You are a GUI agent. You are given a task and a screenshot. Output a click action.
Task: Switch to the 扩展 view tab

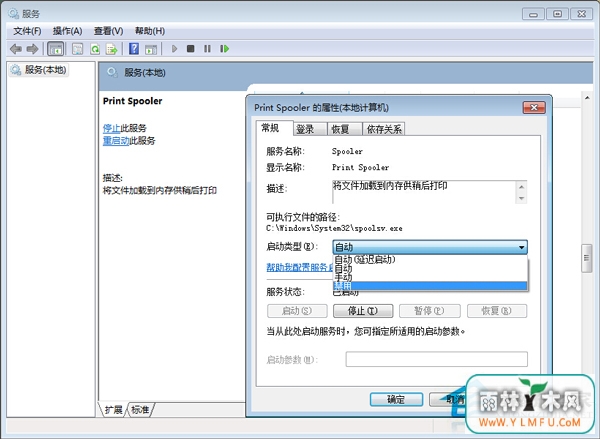tap(113, 410)
